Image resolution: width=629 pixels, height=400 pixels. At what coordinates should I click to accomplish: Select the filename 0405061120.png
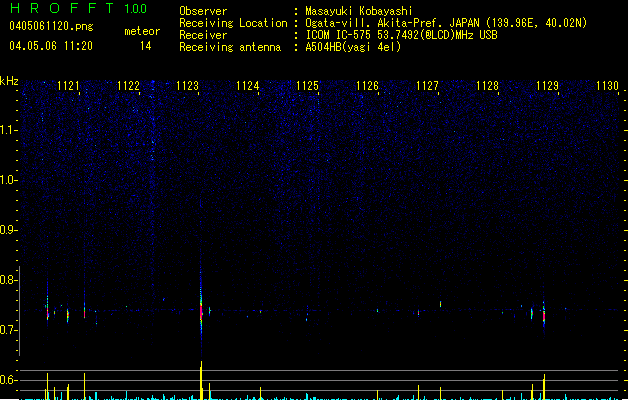tap(51, 26)
